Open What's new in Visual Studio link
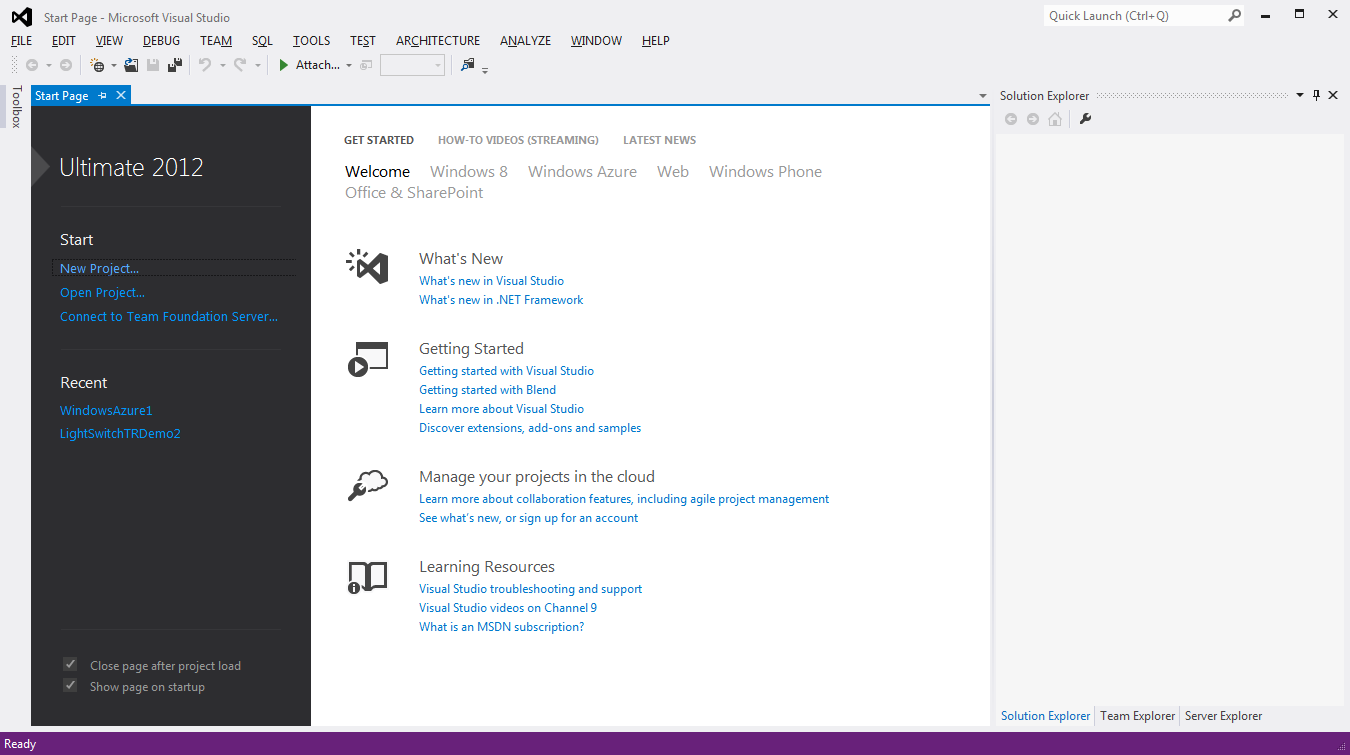 click(x=491, y=281)
